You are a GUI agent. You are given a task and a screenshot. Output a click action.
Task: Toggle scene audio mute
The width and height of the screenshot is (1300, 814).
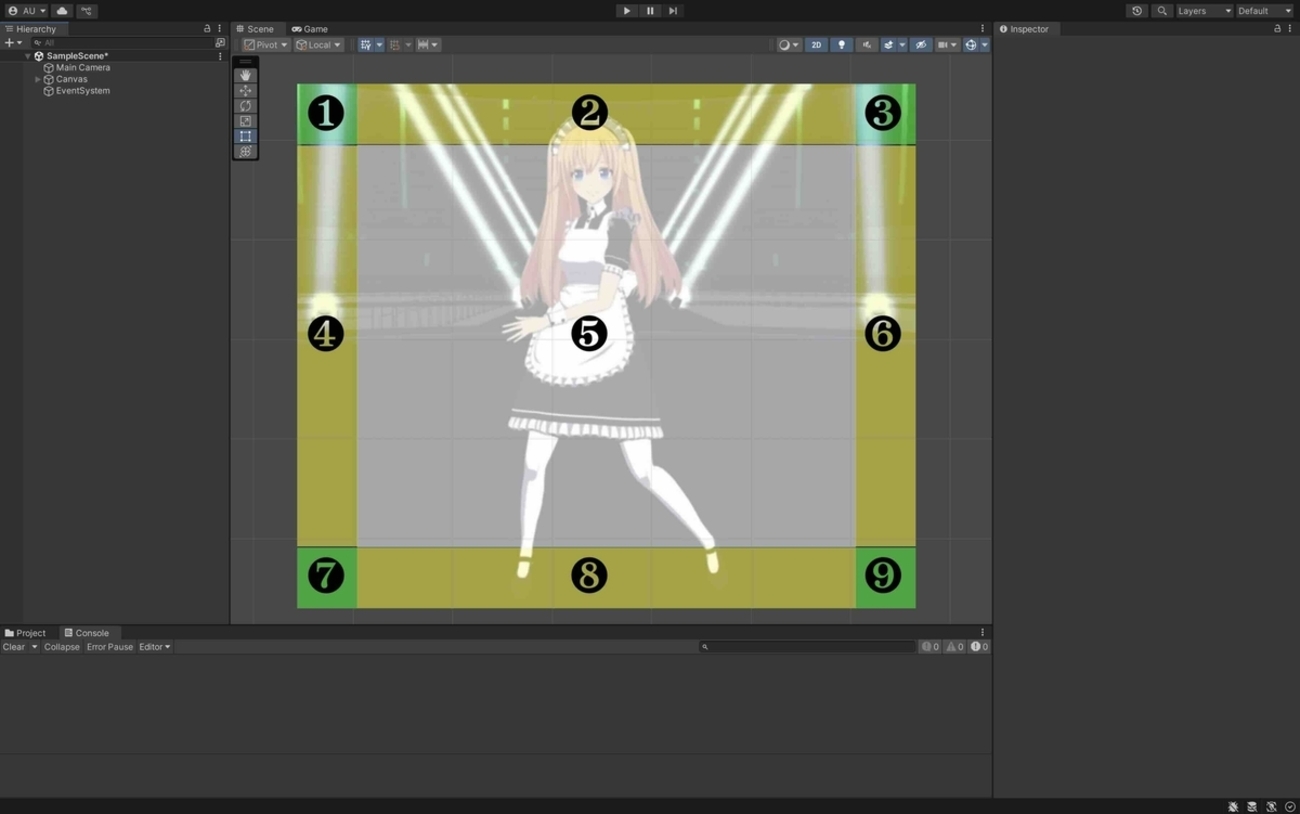click(866, 45)
